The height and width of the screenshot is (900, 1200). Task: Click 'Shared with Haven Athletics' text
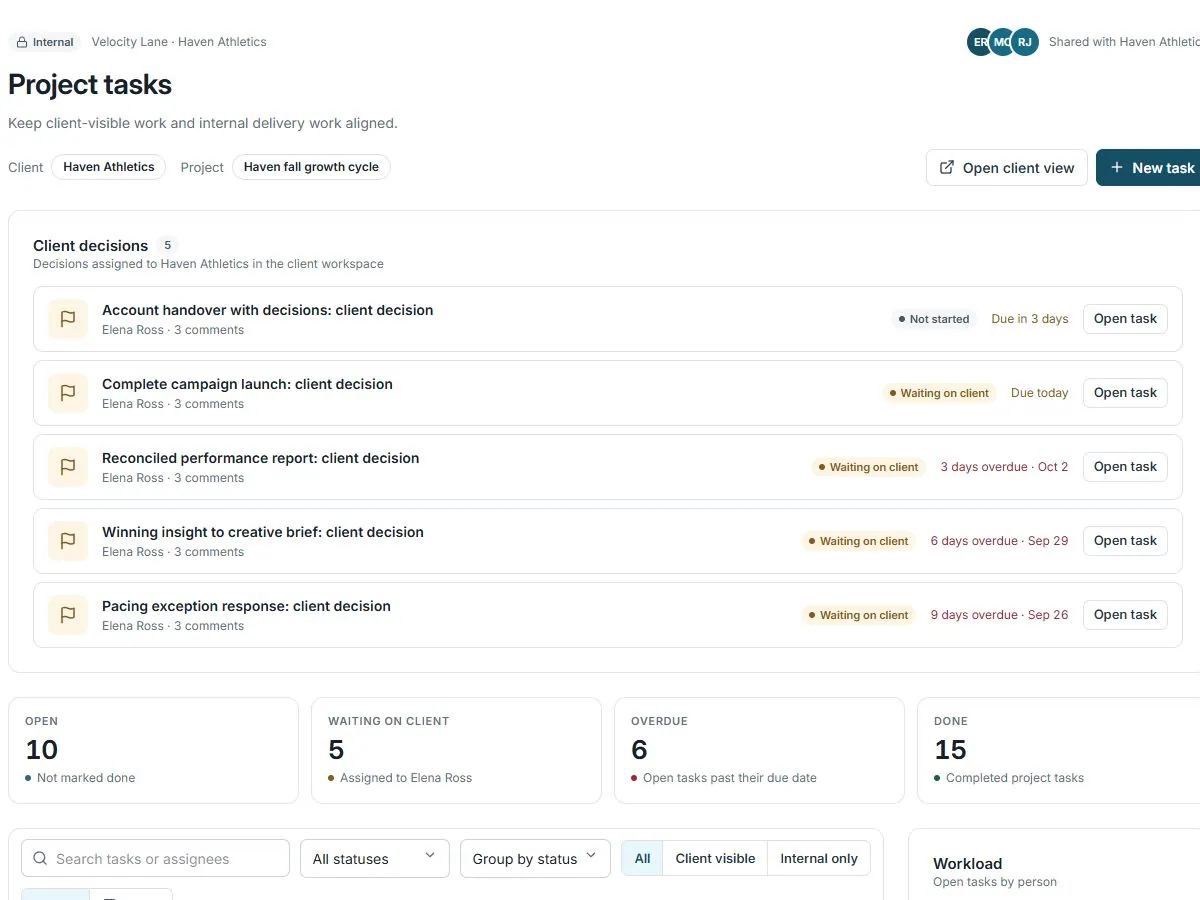[1124, 42]
